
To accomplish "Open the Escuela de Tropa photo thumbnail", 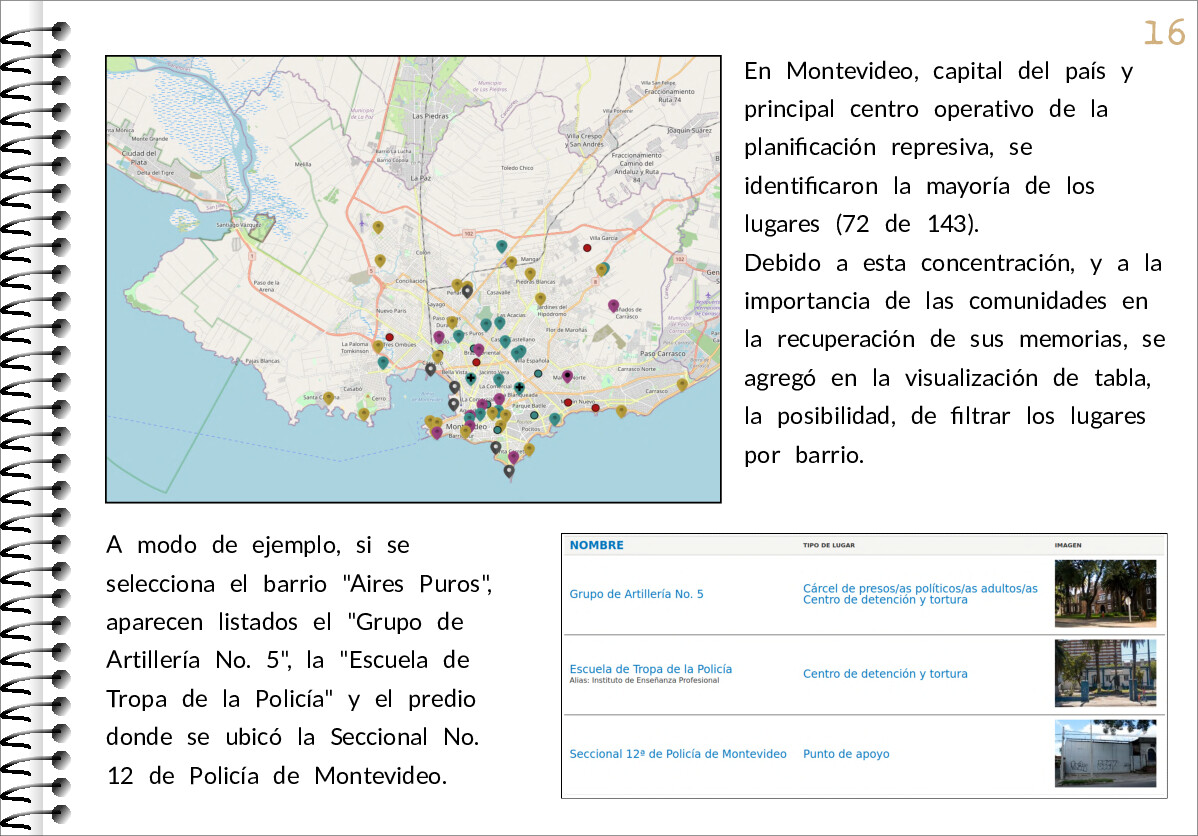I will (x=1105, y=672).
